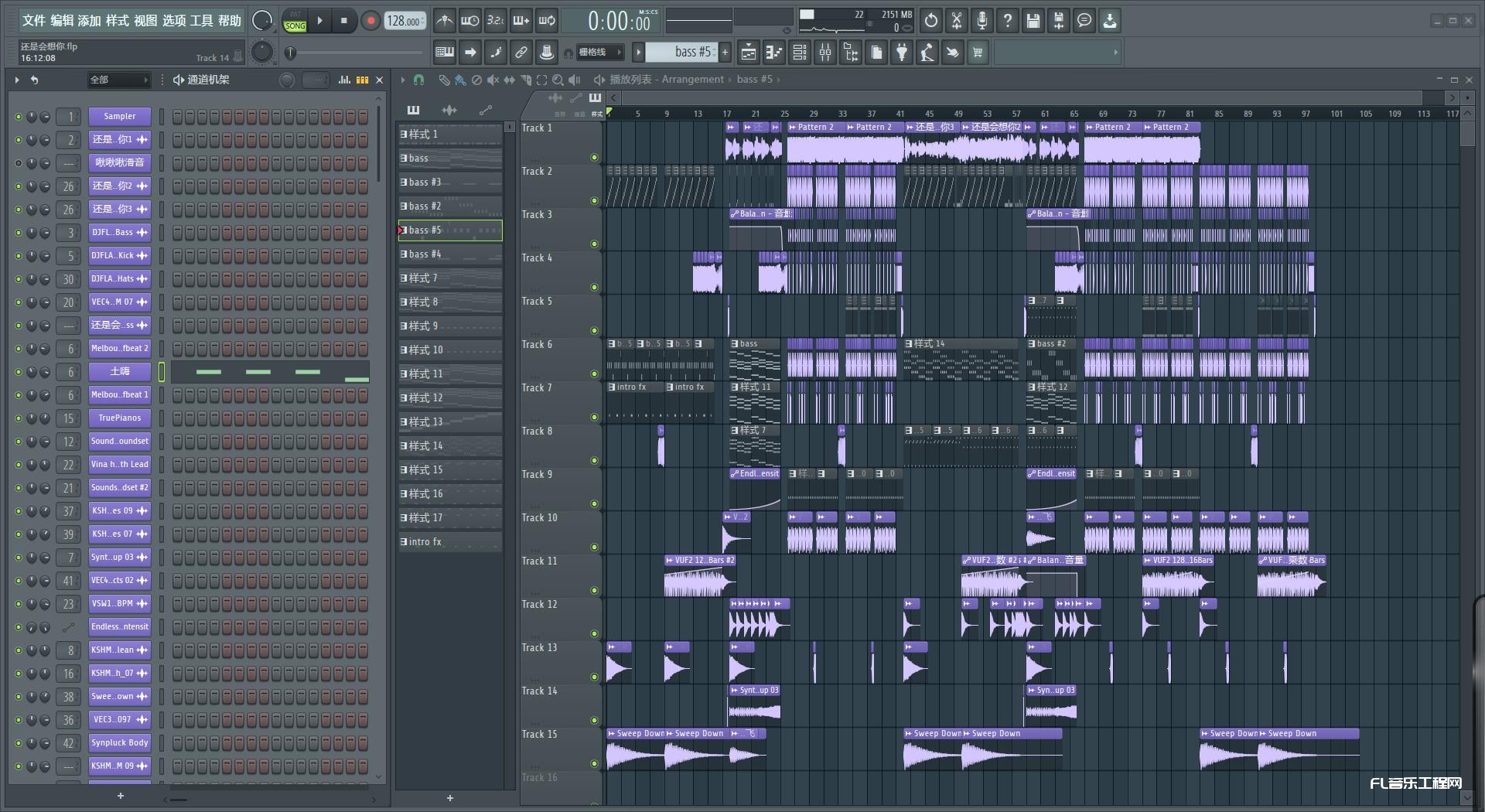Screen dimensions: 1485x812
Task: Enable wait for input before recording
Action: click(469, 21)
